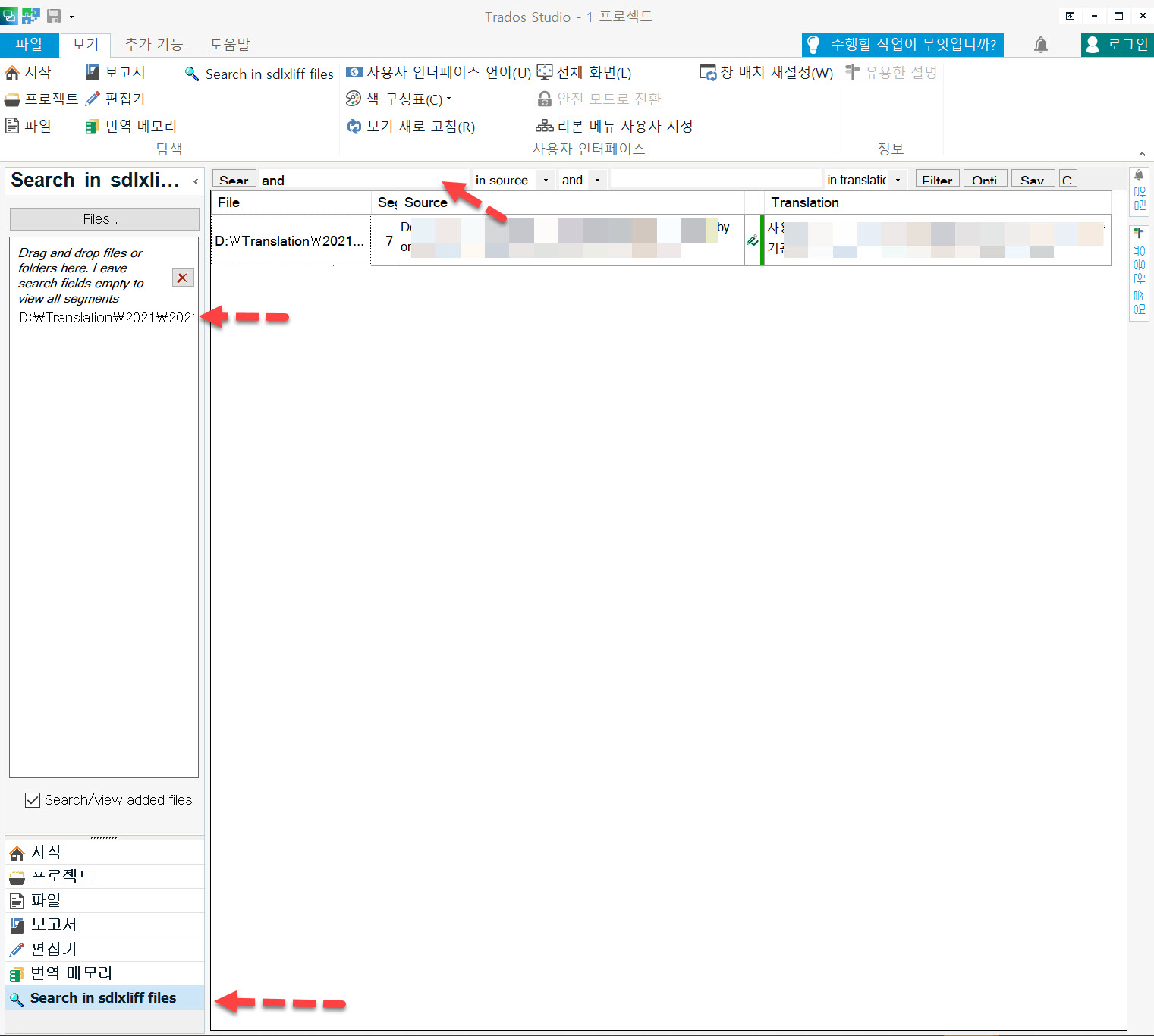
Task: Open the in source dropdown
Action: (x=546, y=180)
